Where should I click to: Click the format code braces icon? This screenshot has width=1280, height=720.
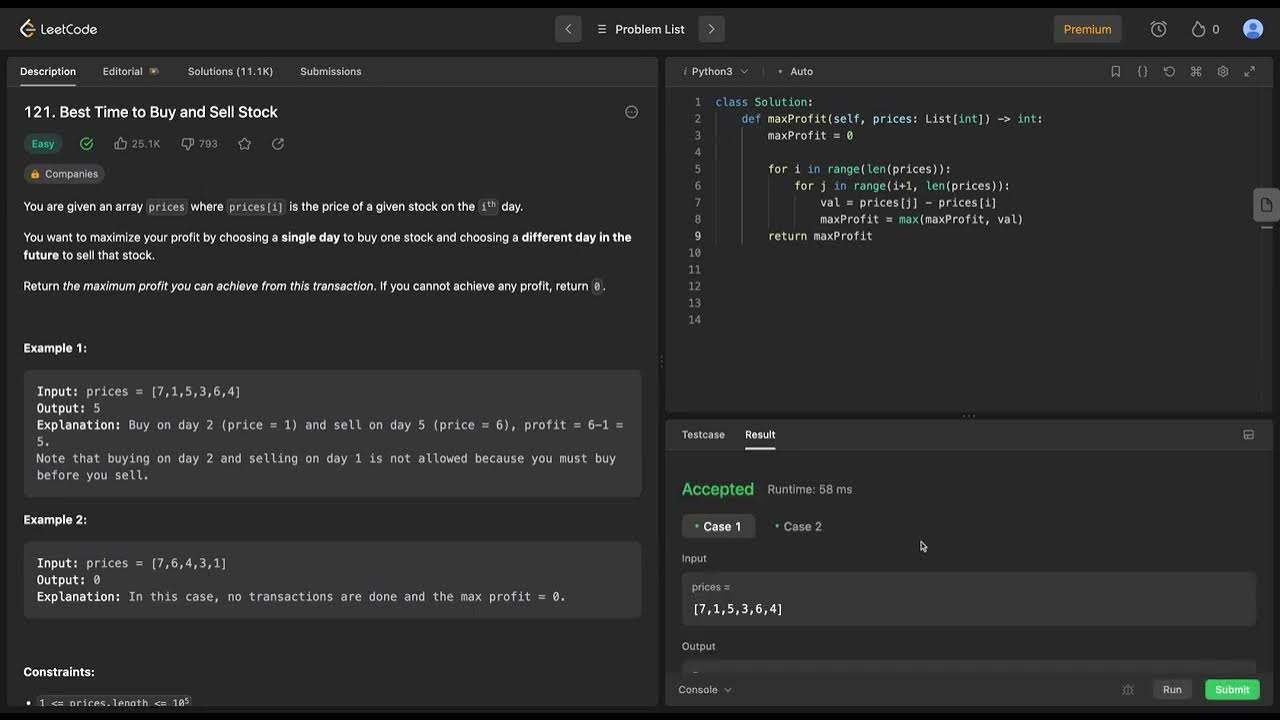coord(1142,72)
